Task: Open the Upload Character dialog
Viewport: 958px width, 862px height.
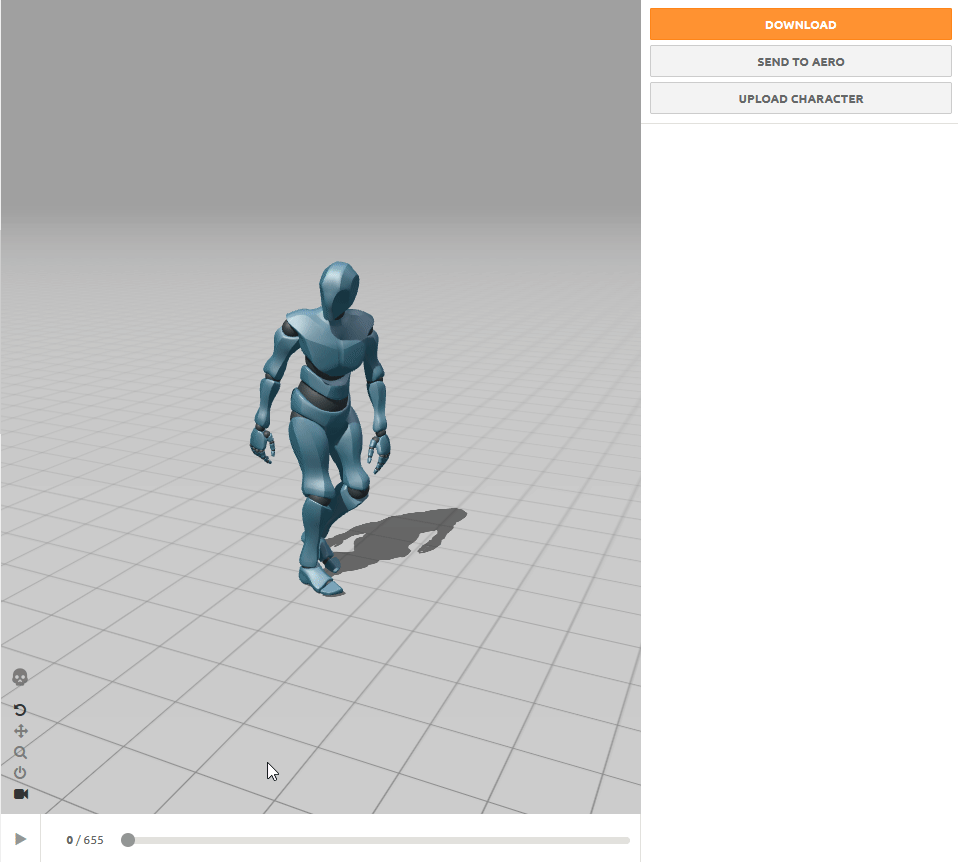Action: pos(799,98)
